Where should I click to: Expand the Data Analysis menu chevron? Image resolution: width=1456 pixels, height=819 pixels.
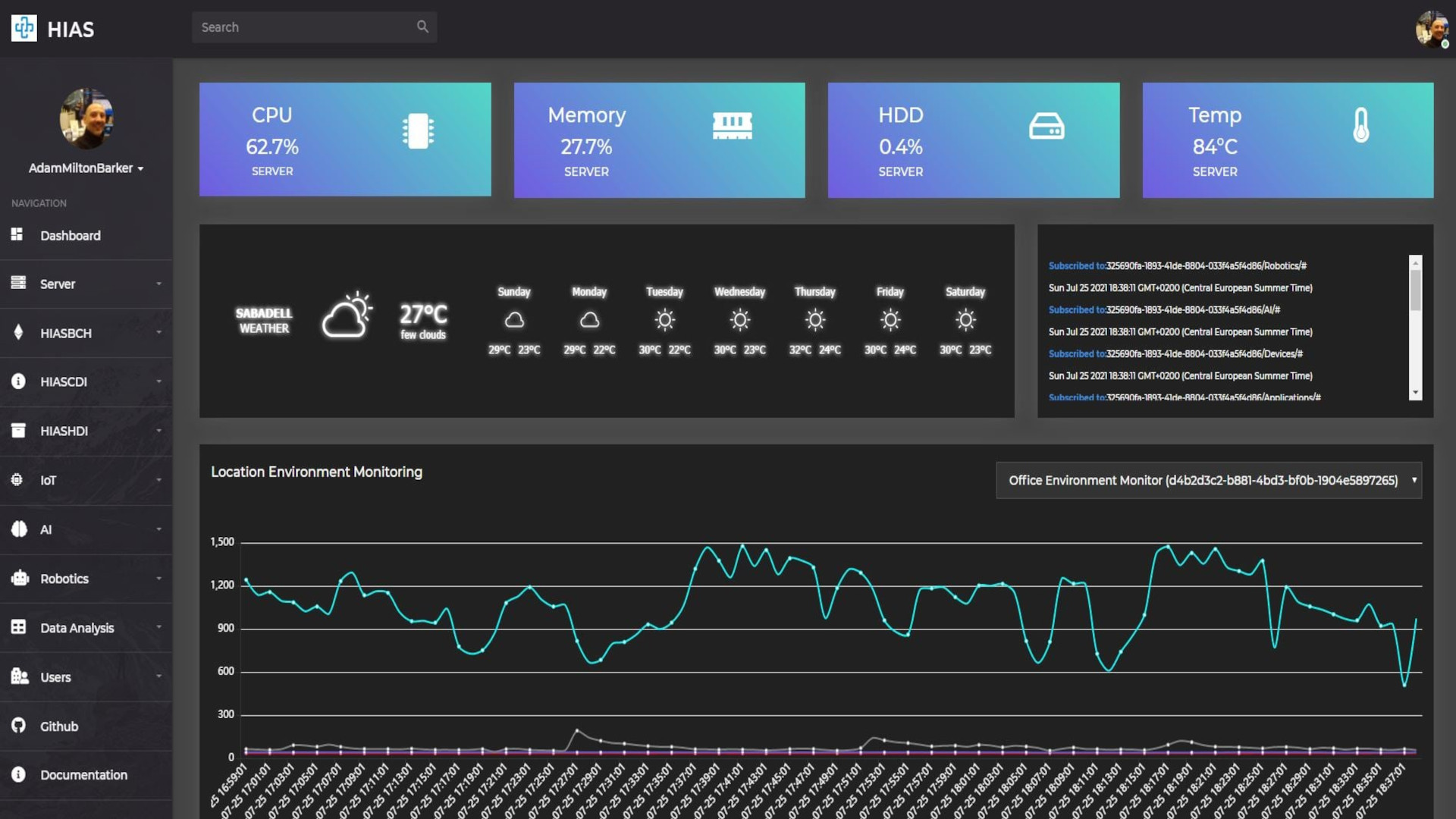coord(158,627)
